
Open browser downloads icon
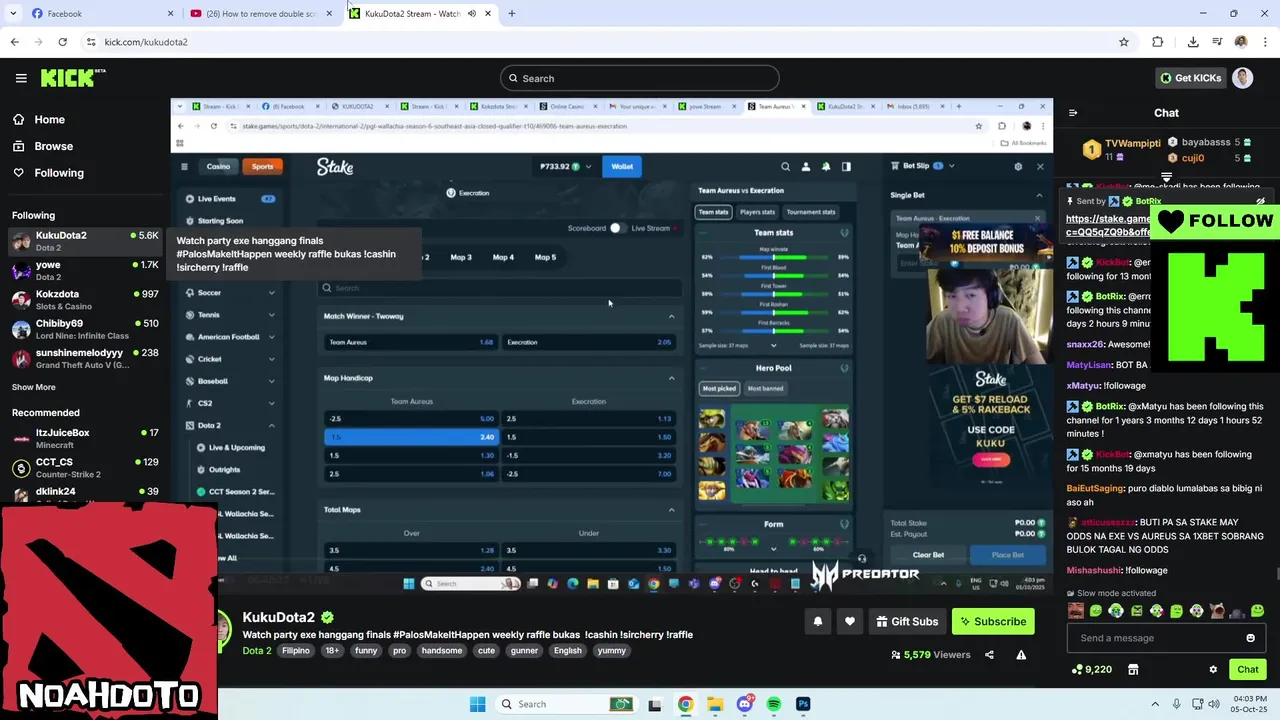tap(1193, 42)
